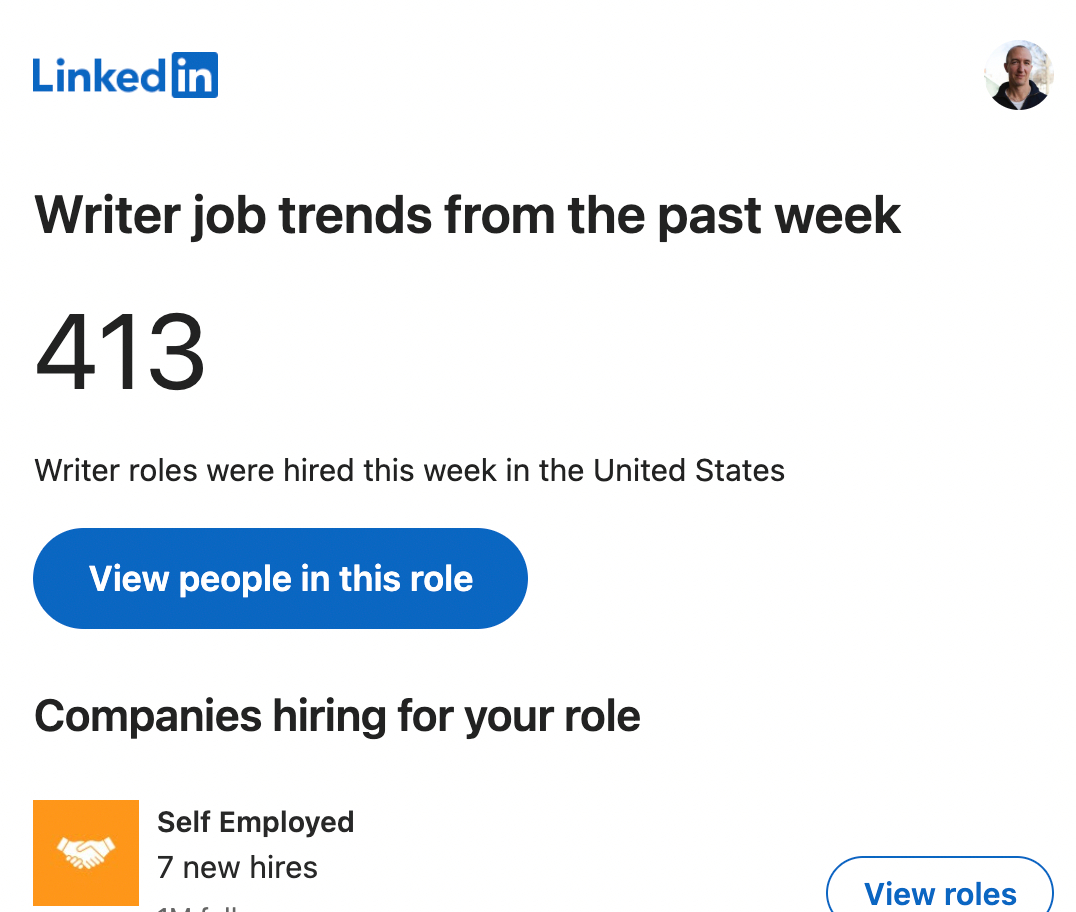Screen dimensions: 1076x912
Task: Click 'United States' in the summary line
Action: point(689,470)
